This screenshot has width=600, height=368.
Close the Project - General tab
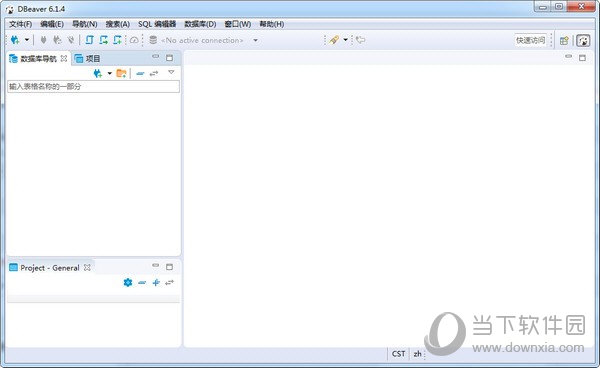(x=87, y=267)
